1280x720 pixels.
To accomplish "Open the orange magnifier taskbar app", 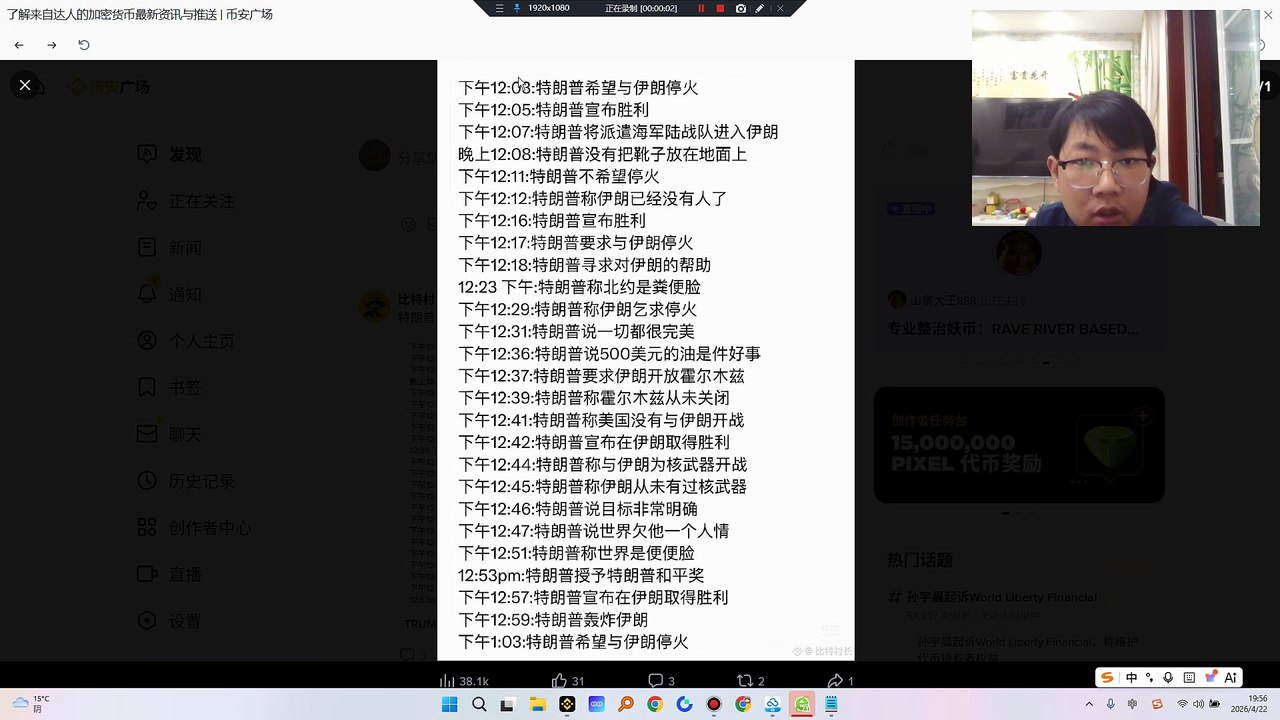I will (626, 705).
